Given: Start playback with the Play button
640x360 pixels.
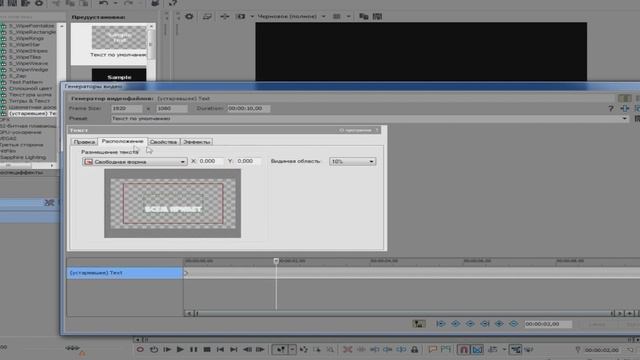Looking at the screenshot, I should pos(180,349).
